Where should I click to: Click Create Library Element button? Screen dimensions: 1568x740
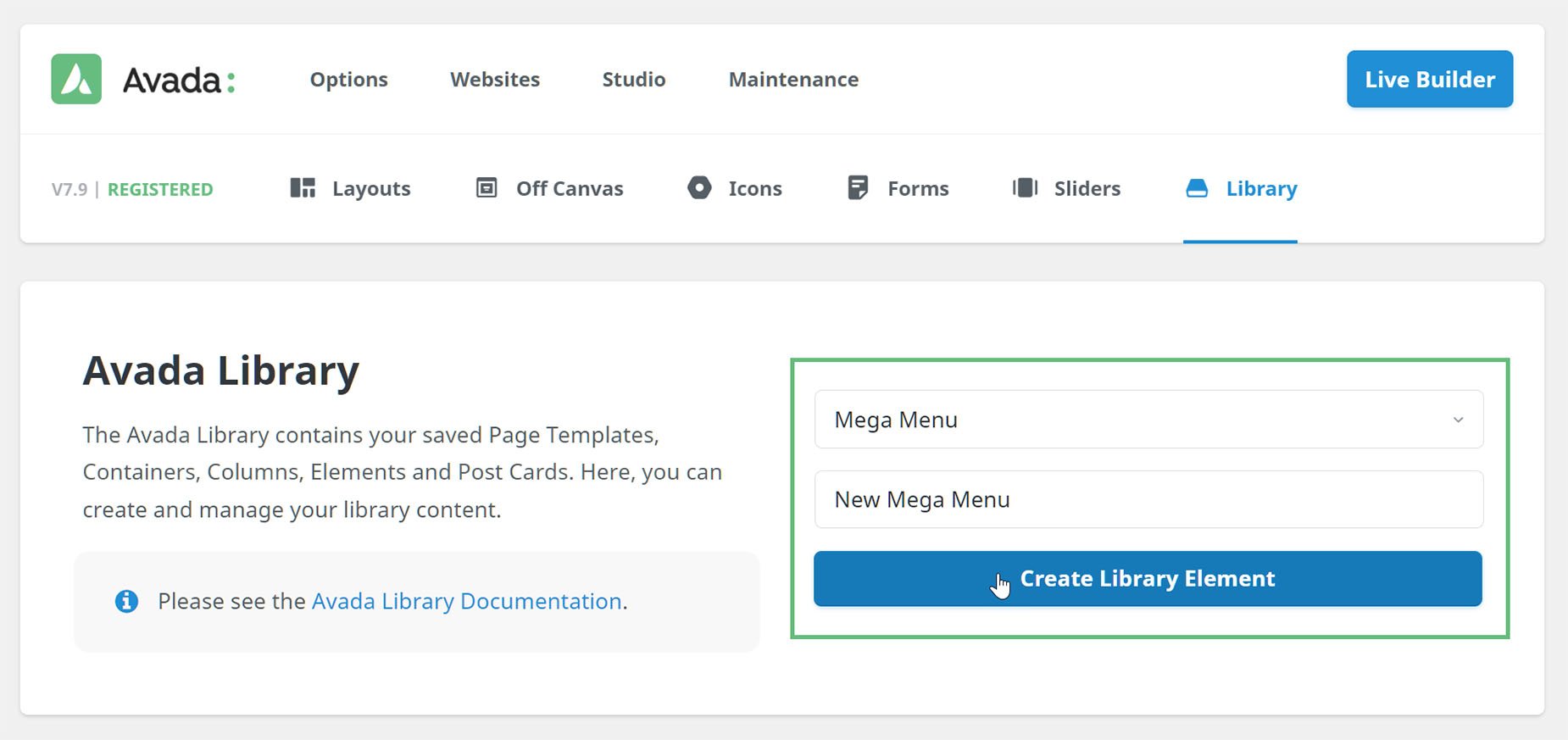point(1148,579)
